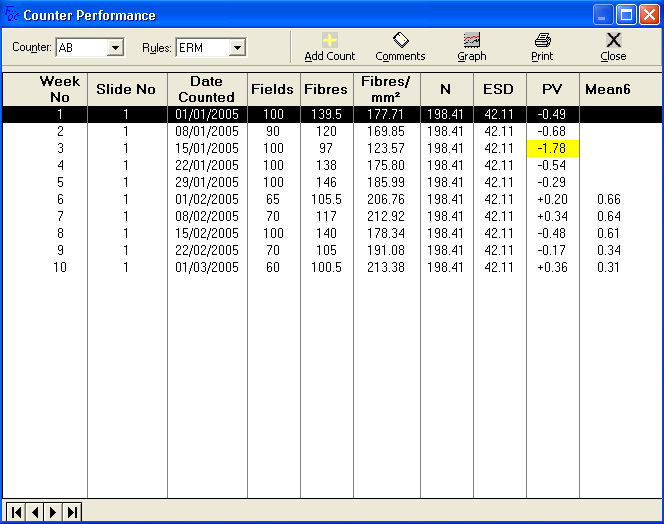Select the date 15/02/2005 cell
This screenshot has width=664, height=524.
click(x=207, y=233)
